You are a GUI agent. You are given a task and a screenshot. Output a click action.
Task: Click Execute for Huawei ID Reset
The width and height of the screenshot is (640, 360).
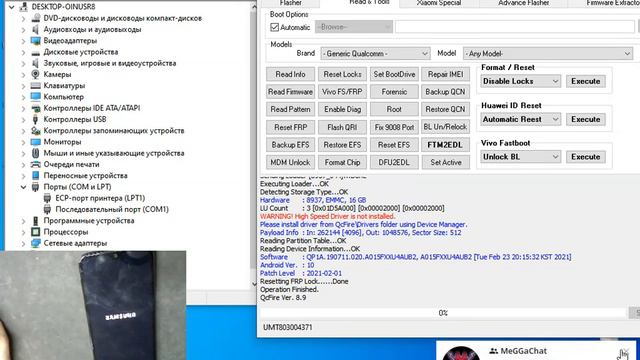(x=585, y=119)
